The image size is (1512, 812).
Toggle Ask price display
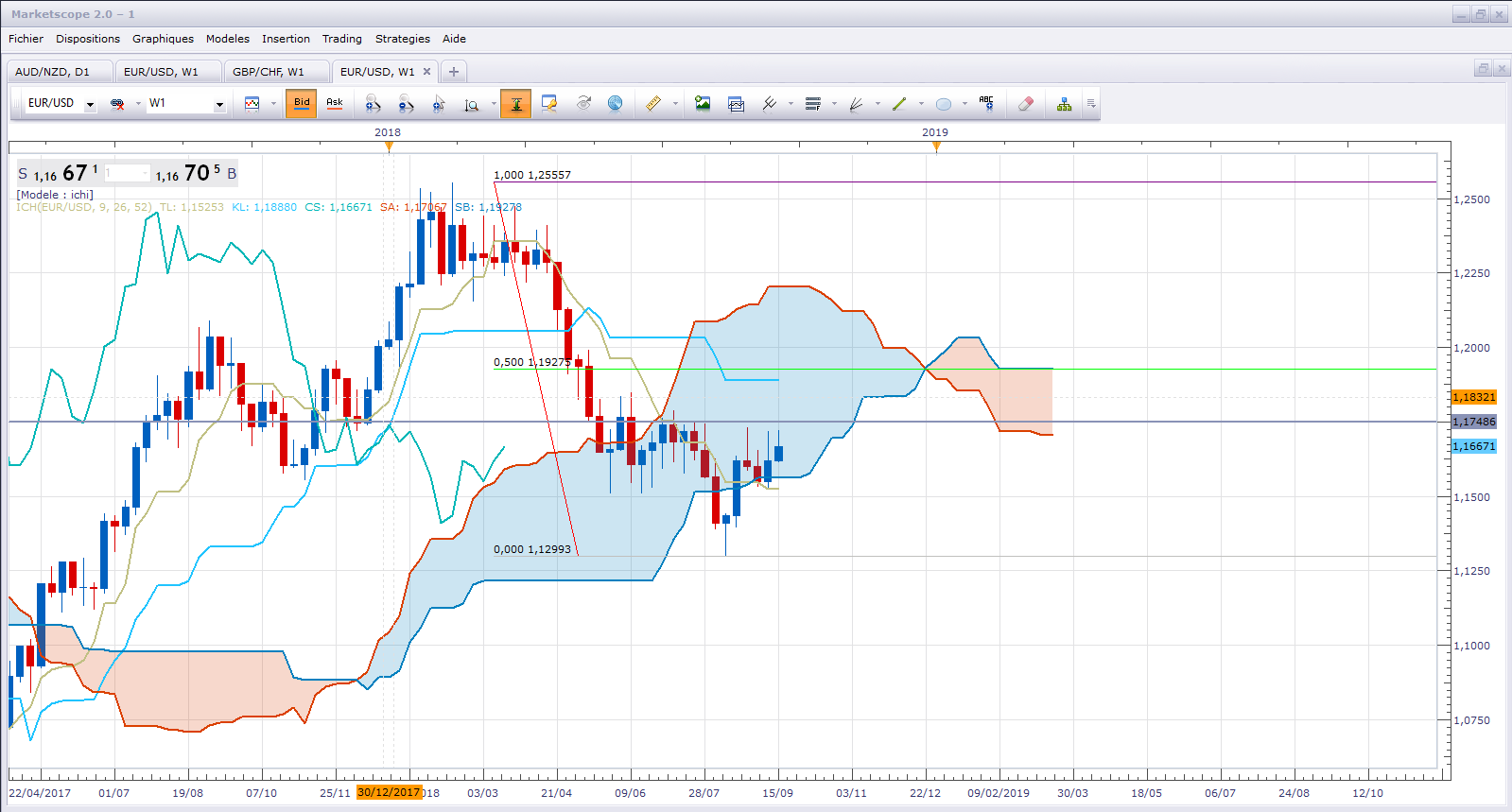[x=335, y=104]
